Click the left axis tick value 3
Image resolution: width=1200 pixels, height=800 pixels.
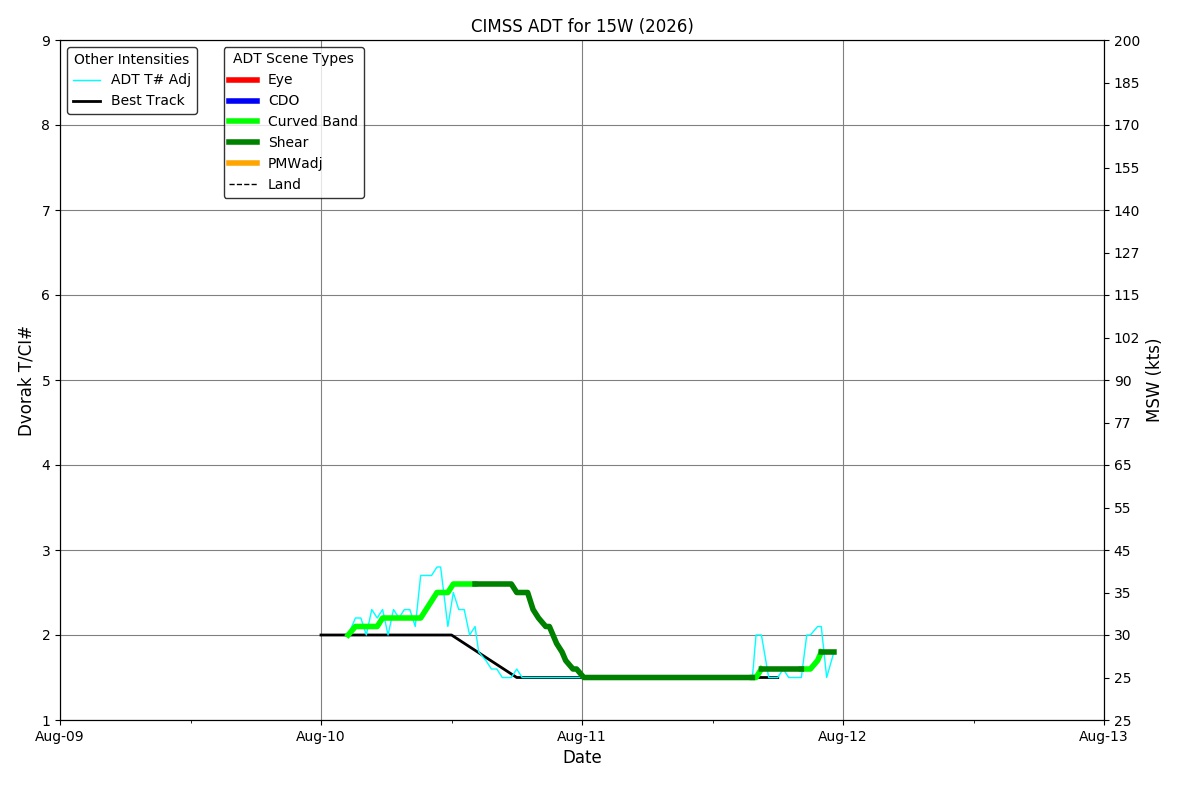(x=46, y=551)
